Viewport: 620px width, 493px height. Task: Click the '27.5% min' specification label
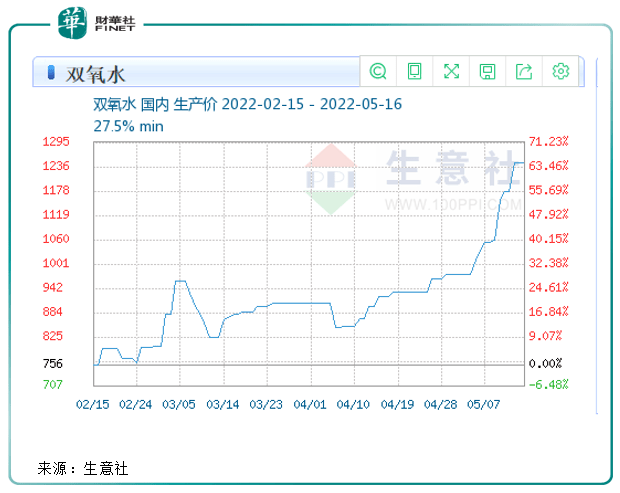click(128, 127)
